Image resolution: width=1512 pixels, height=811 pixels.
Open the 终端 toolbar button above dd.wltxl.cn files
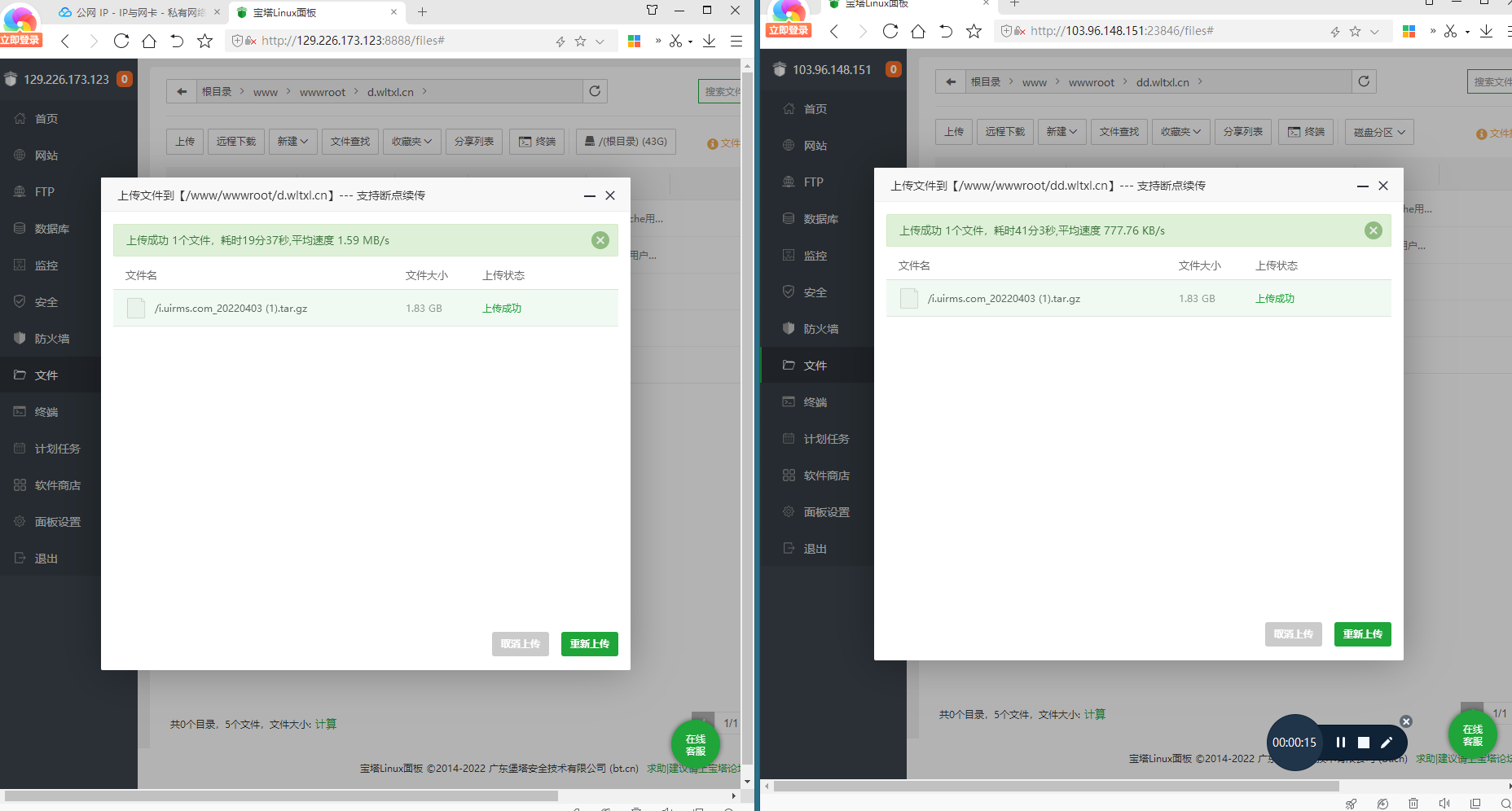pos(1306,132)
